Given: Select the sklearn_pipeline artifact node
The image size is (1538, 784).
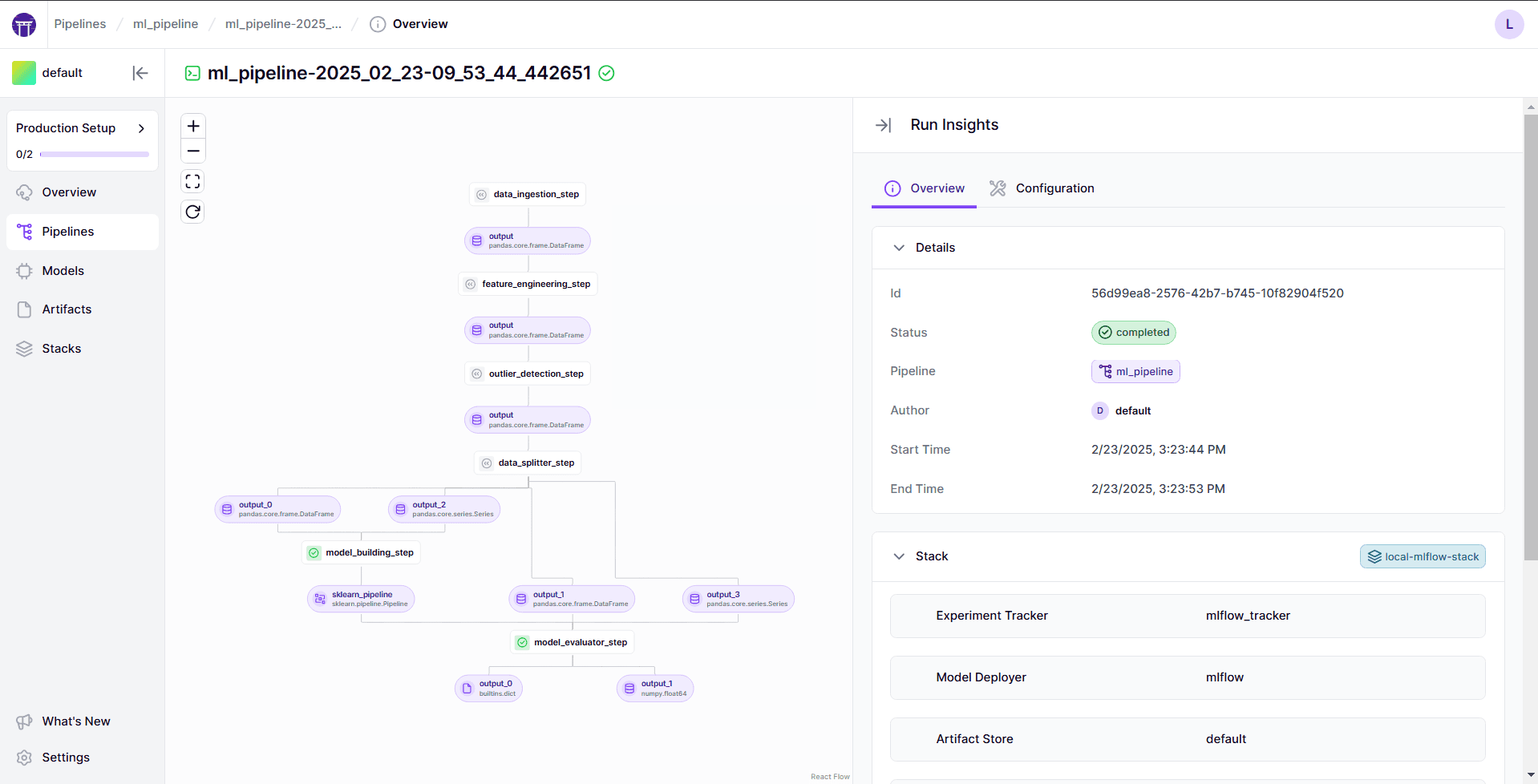Looking at the screenshot, I should (361, 599).
